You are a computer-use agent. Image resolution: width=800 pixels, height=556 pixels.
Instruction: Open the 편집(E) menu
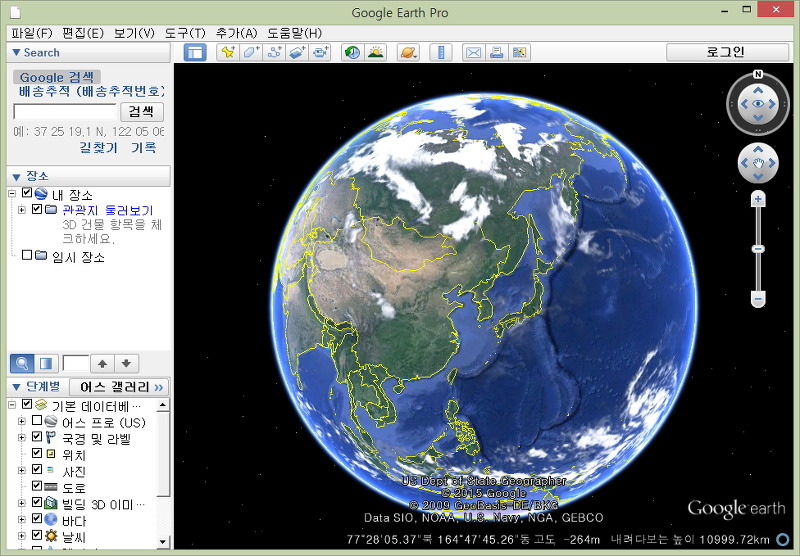[83, 33]
